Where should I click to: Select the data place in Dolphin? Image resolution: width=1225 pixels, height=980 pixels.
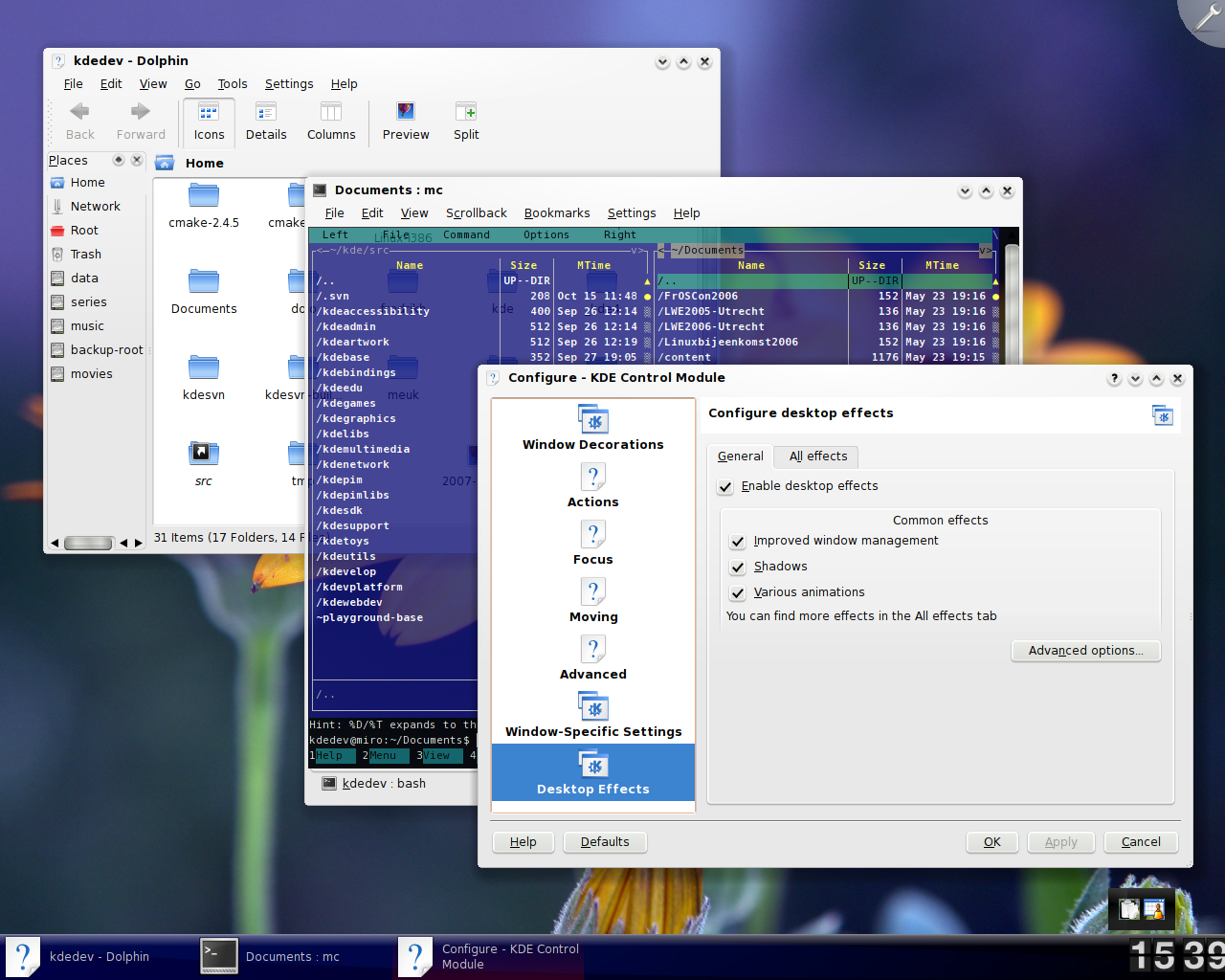84,278
